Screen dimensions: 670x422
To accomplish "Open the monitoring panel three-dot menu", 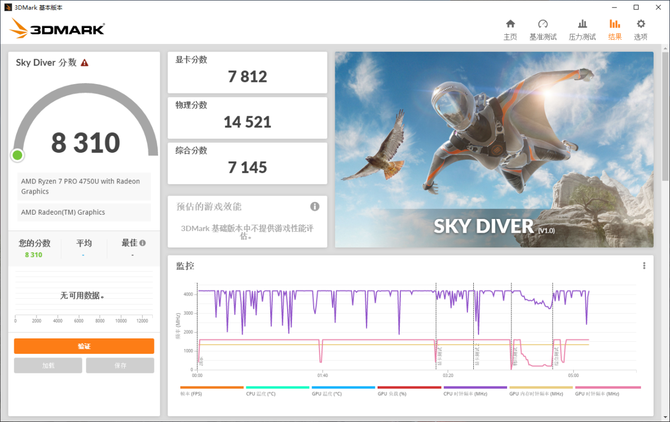I will pos(644,266).
